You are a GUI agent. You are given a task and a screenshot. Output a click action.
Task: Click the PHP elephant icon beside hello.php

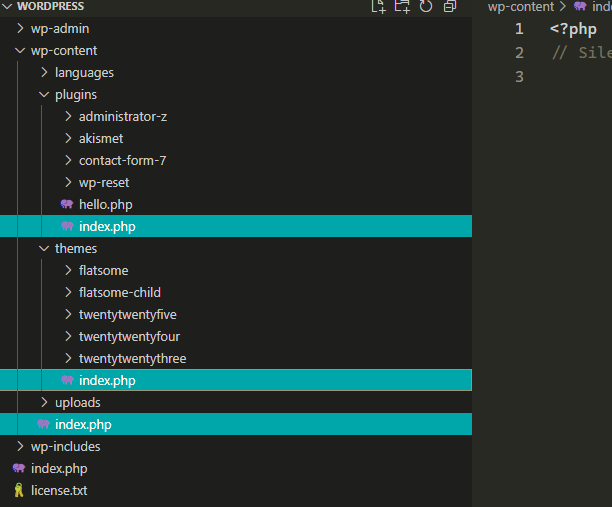(67, 204)
